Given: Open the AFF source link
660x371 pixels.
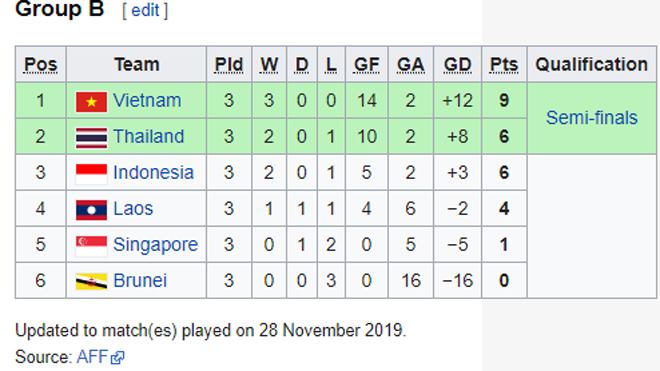Looking at the screenshot, I should coord(92,357).
